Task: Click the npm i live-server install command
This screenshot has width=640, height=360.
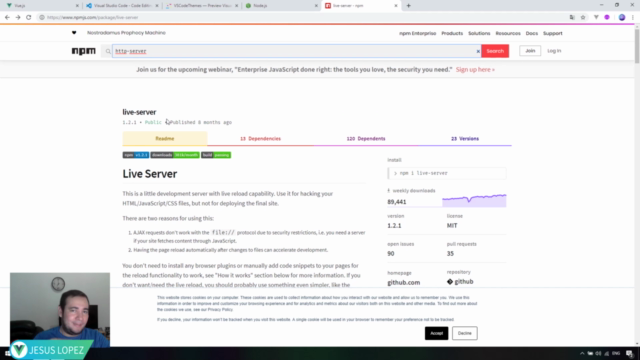Action: click(x=447, y=173)
